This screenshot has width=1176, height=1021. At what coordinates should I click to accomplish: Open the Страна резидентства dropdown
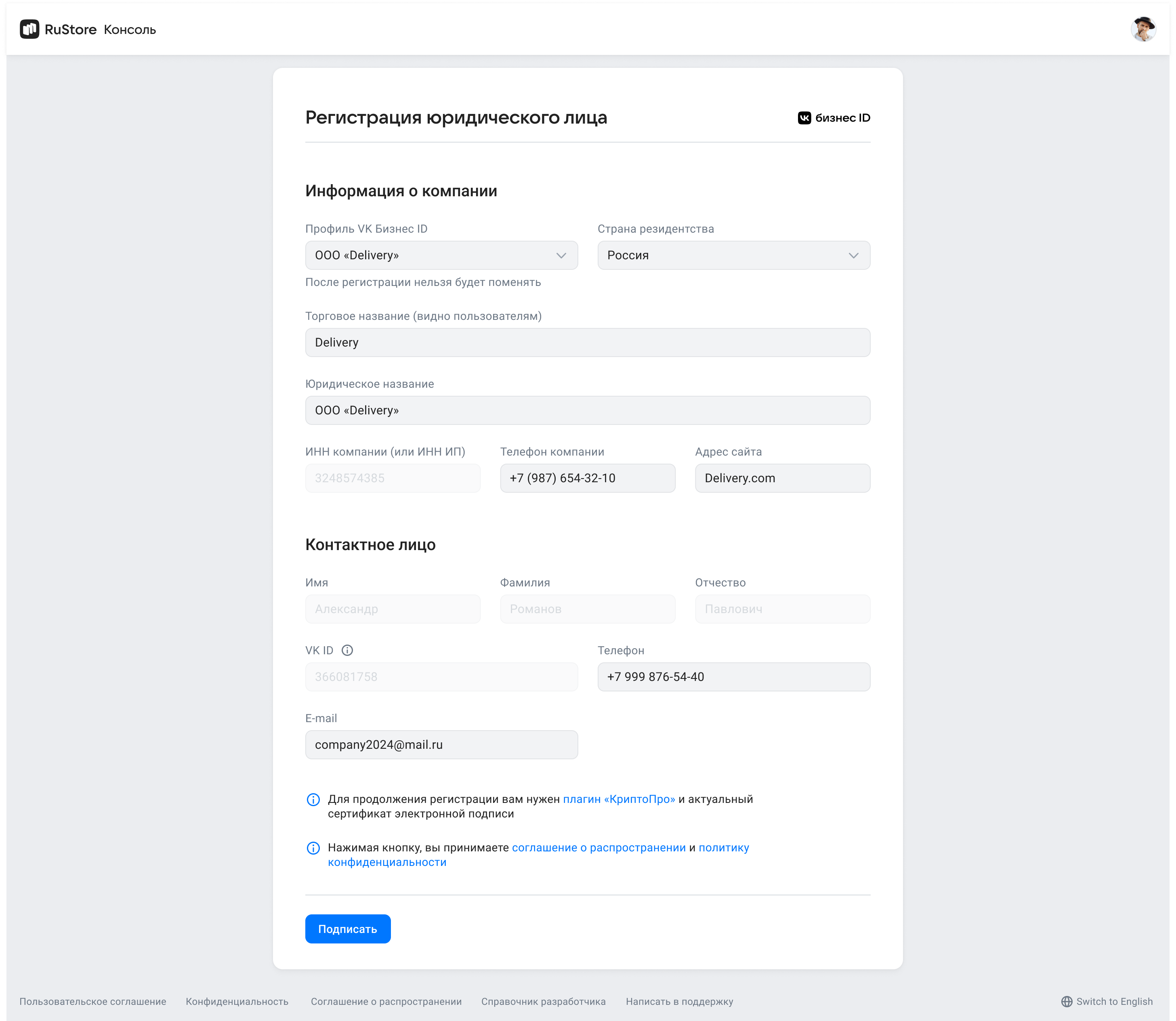(734, 255)
